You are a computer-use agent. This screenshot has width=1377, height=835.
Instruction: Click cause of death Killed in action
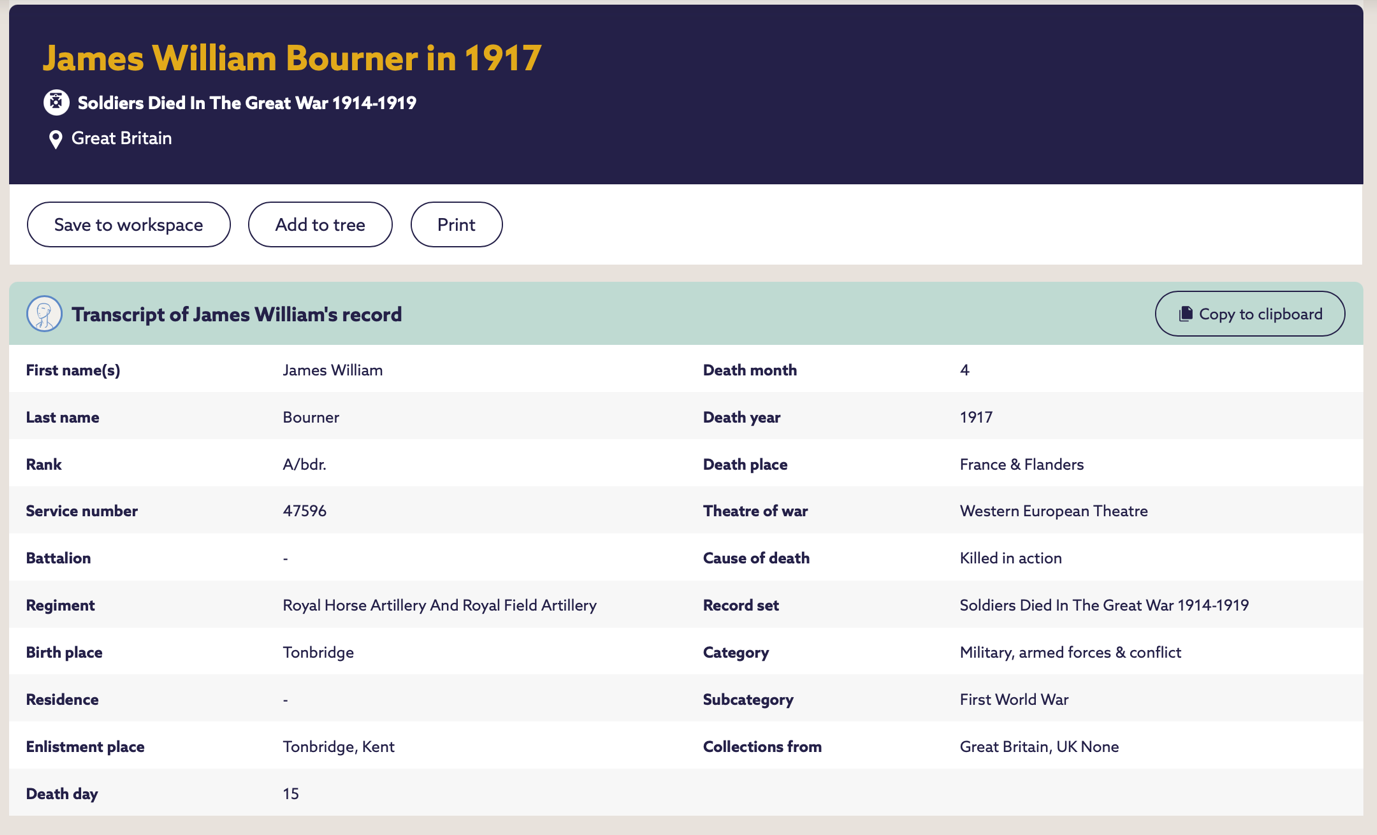1011,558
